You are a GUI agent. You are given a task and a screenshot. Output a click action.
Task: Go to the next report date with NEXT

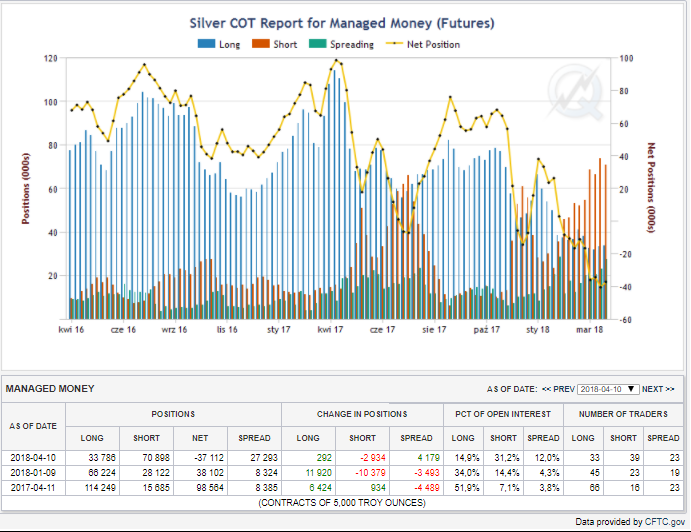[658, 389]
